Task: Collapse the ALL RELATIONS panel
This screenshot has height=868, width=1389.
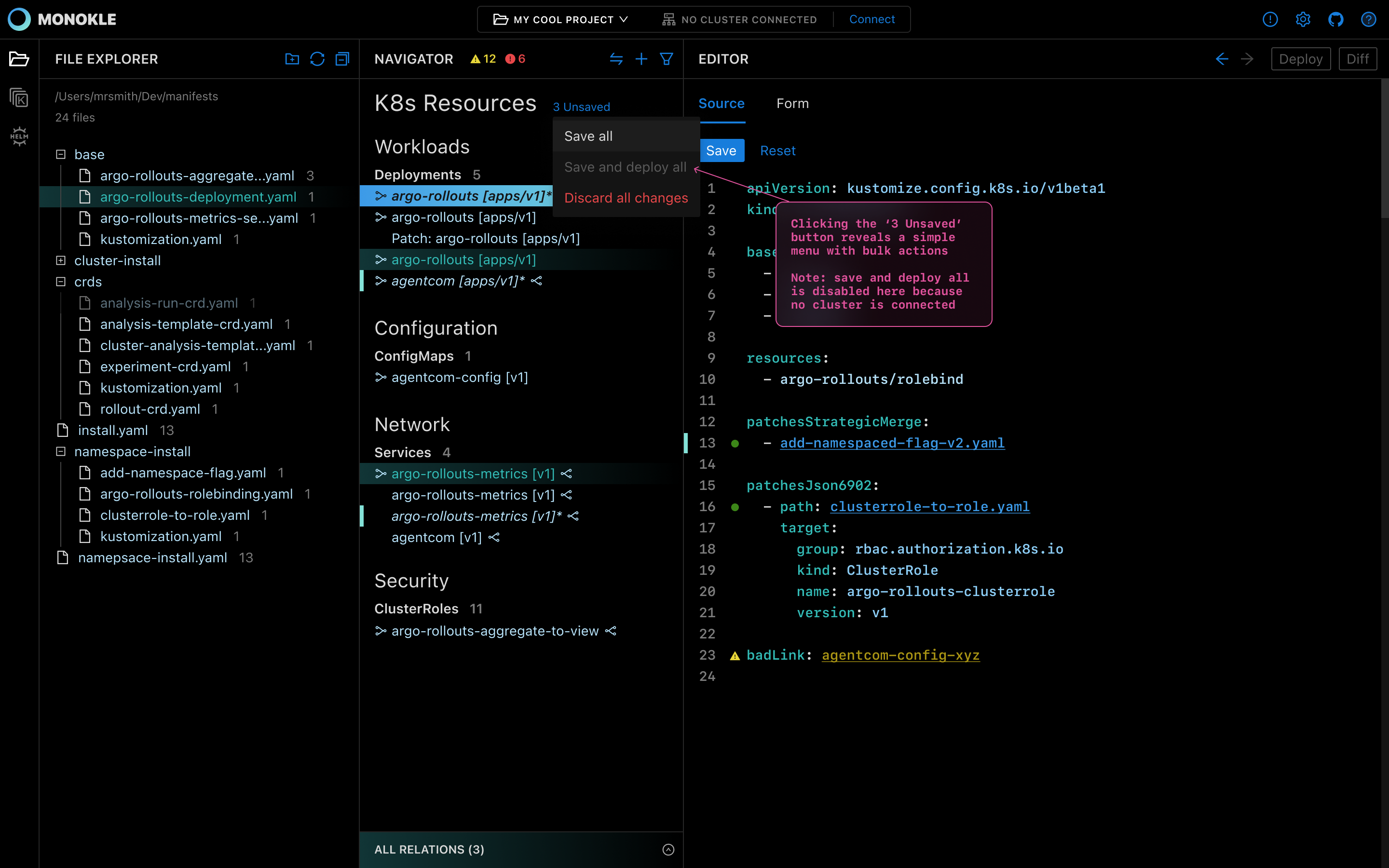Action: pos(667,849)
